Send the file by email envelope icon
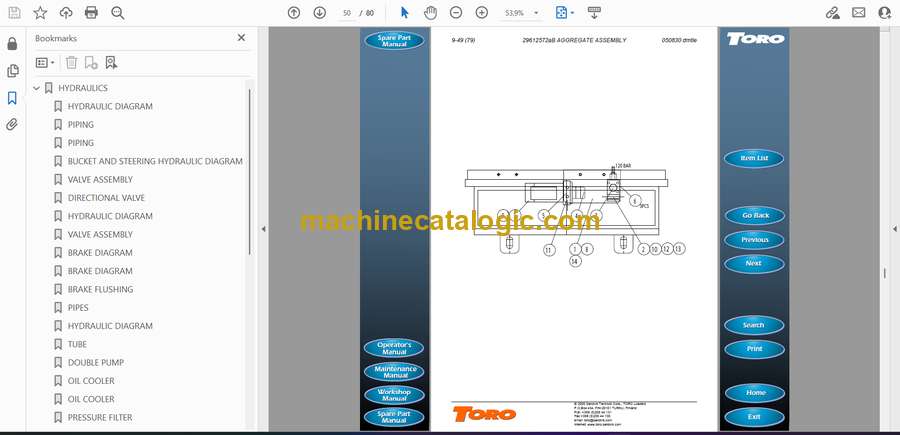 pos(859,13)
